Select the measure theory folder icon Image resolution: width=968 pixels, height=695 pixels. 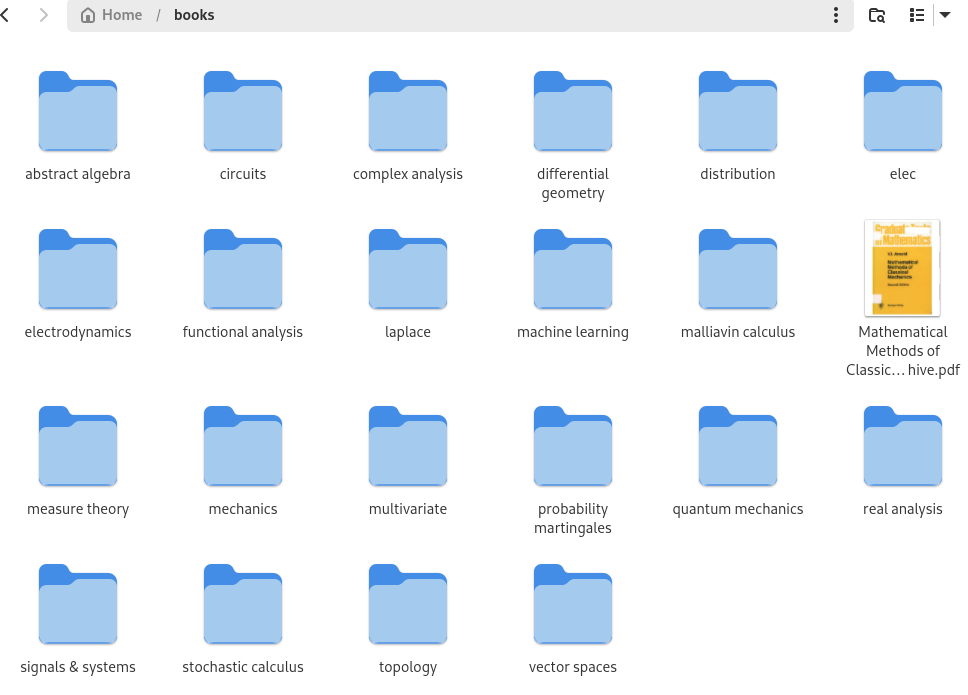[78, 446]
